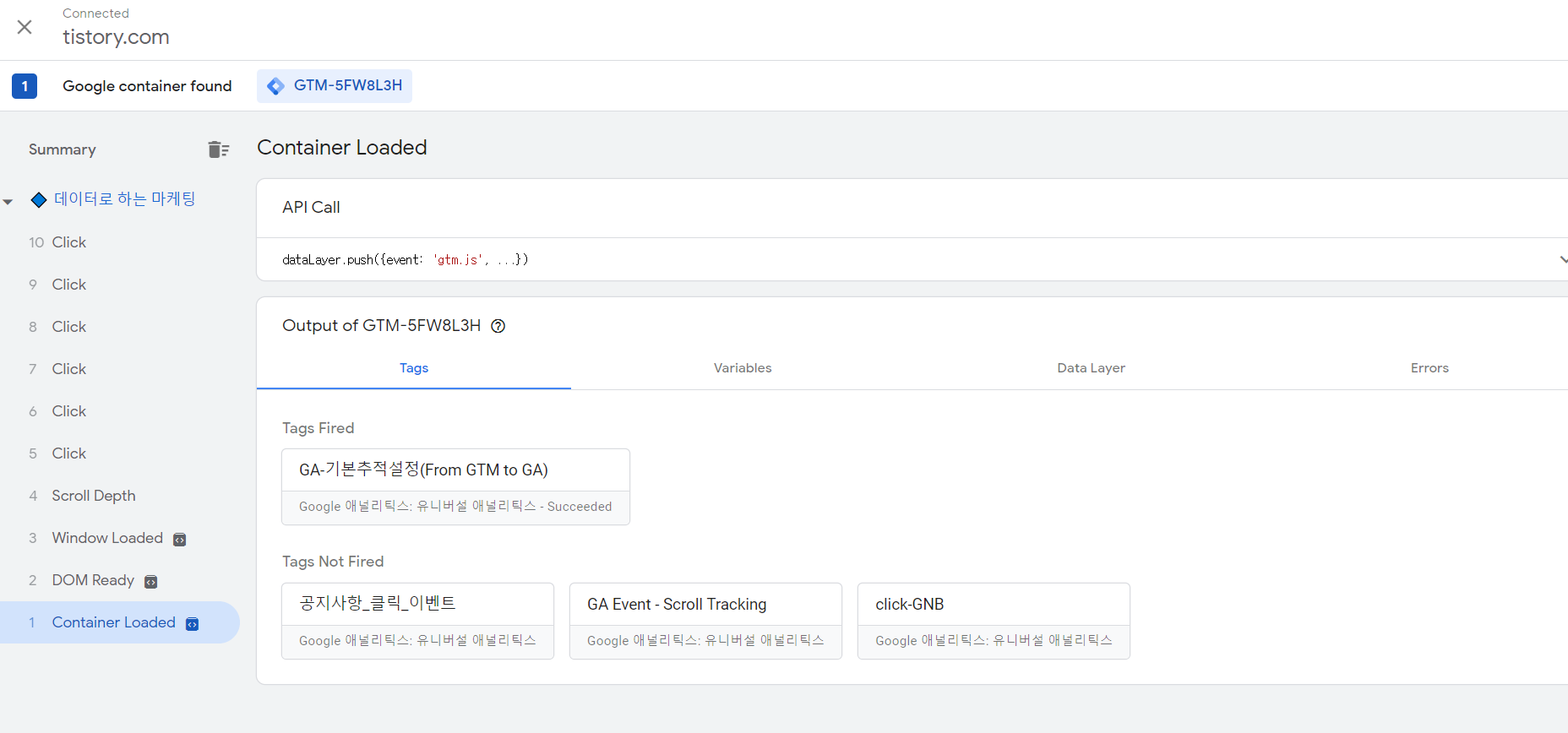Select event 5 Click
Image resolution: width=1568 pixels, height=733 pixels.
coord(120,453)
